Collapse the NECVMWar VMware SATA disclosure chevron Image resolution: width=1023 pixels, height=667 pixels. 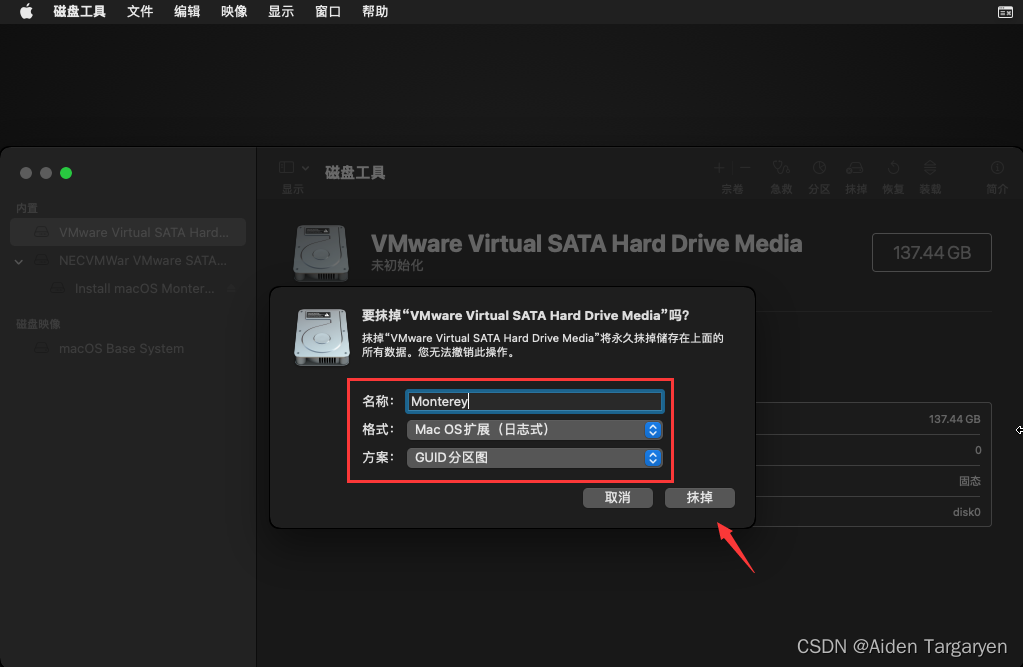tap(19, 262)
